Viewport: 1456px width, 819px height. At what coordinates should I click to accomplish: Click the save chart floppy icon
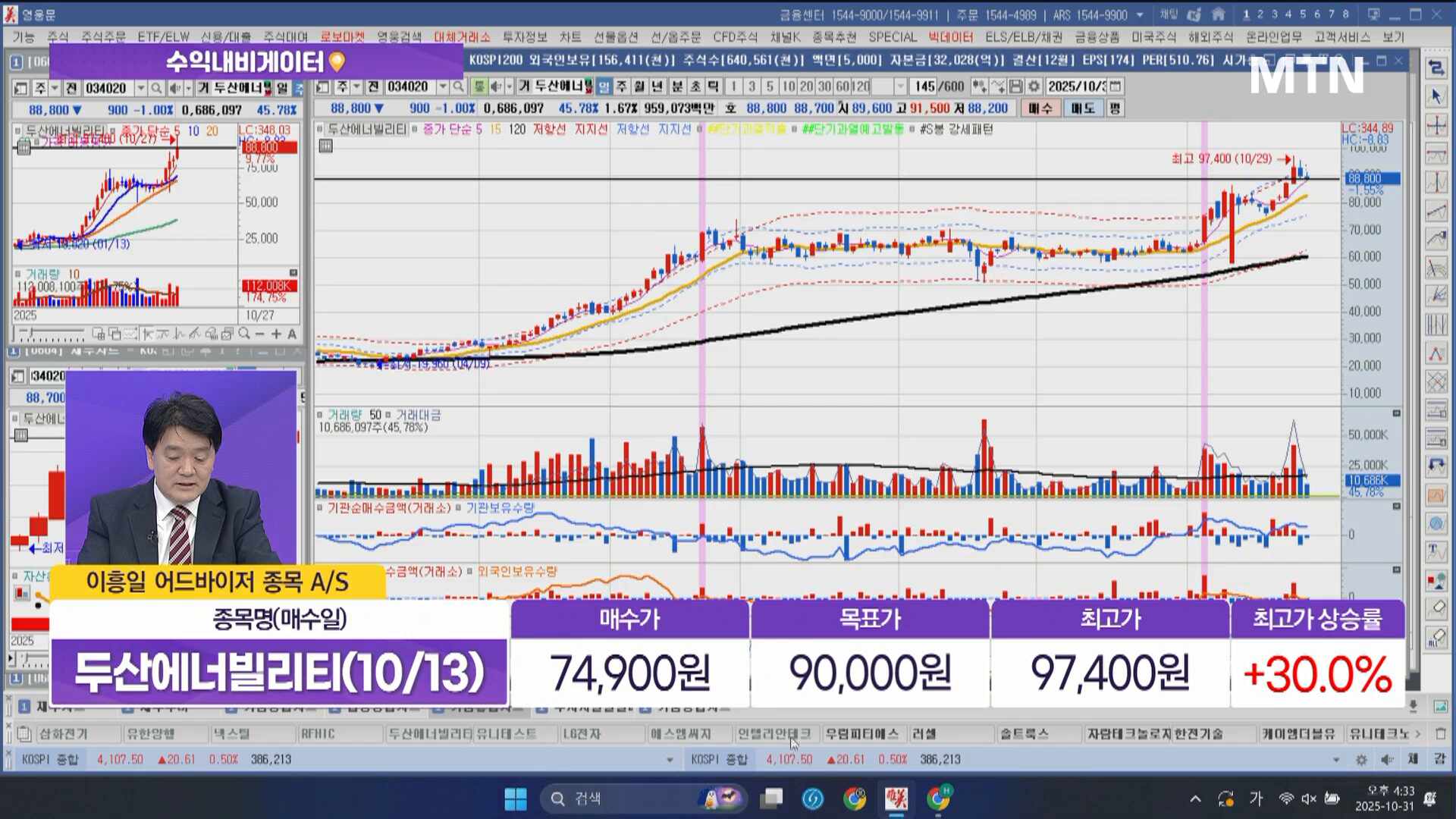click(x=1016, y=86)
